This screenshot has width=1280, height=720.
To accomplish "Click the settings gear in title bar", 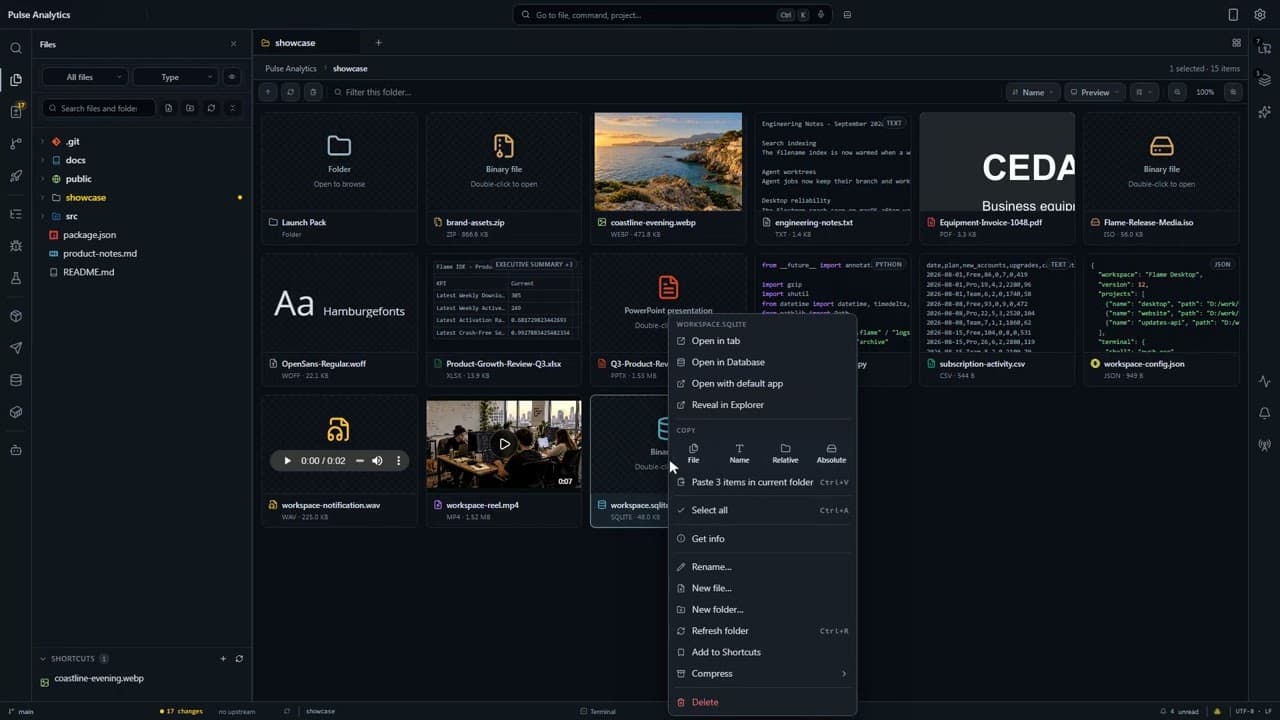I will pos(1260,15).
